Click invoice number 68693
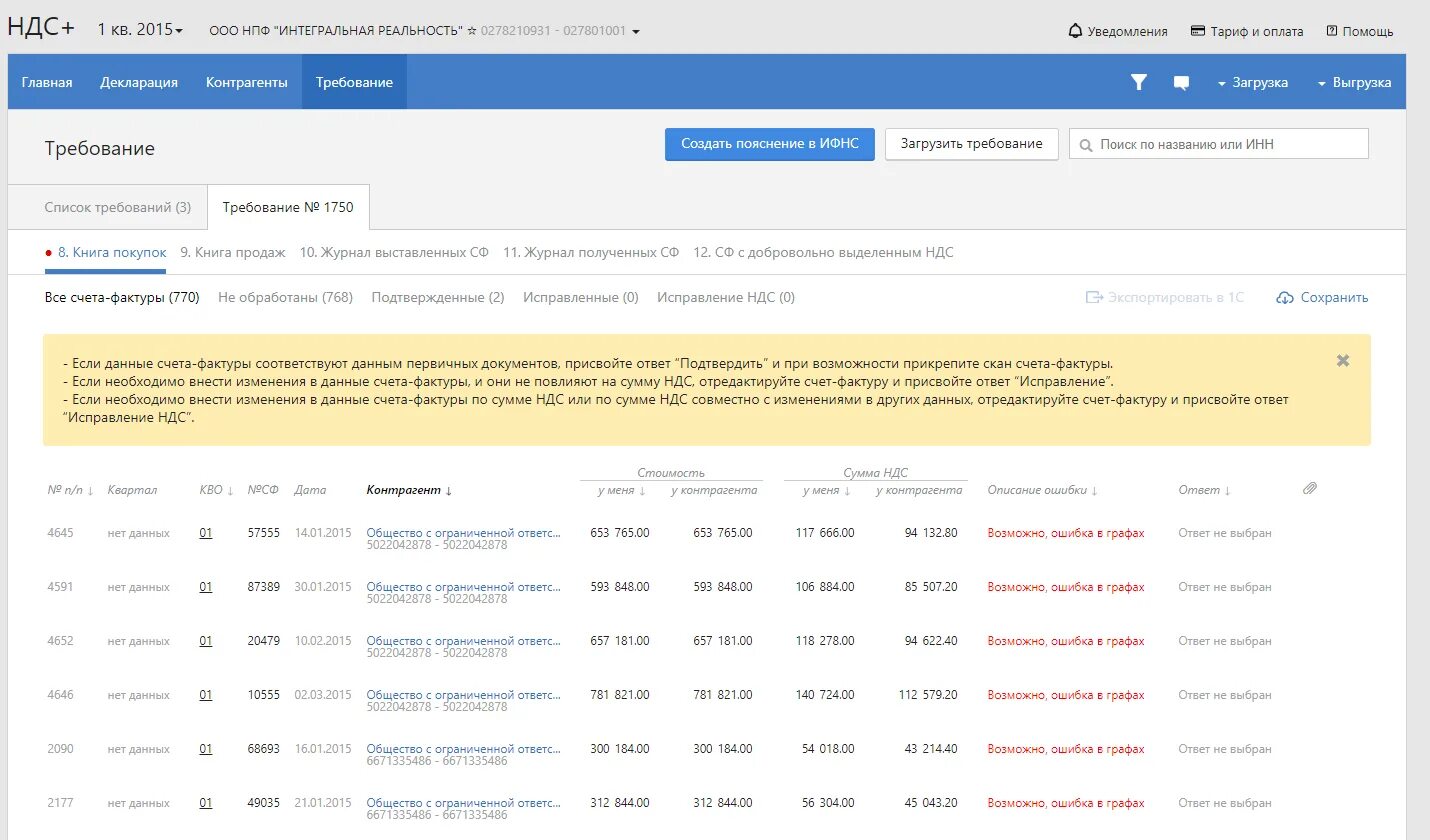Screen dimensions: 1430x840 (x=264, y=749)
